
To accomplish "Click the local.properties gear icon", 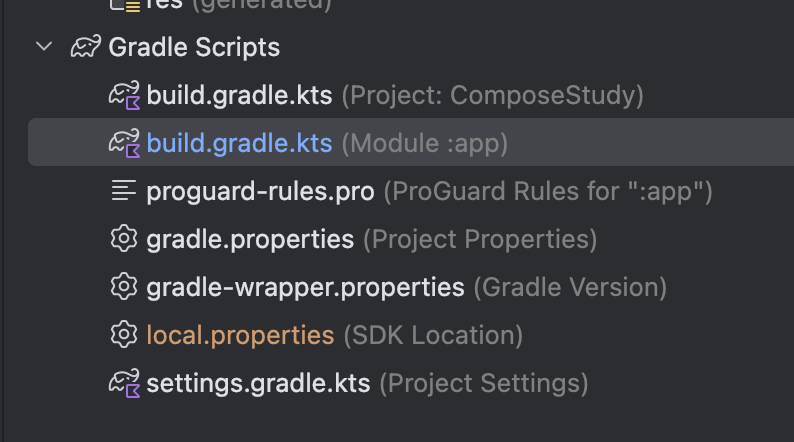I will (x=124, y=335).
